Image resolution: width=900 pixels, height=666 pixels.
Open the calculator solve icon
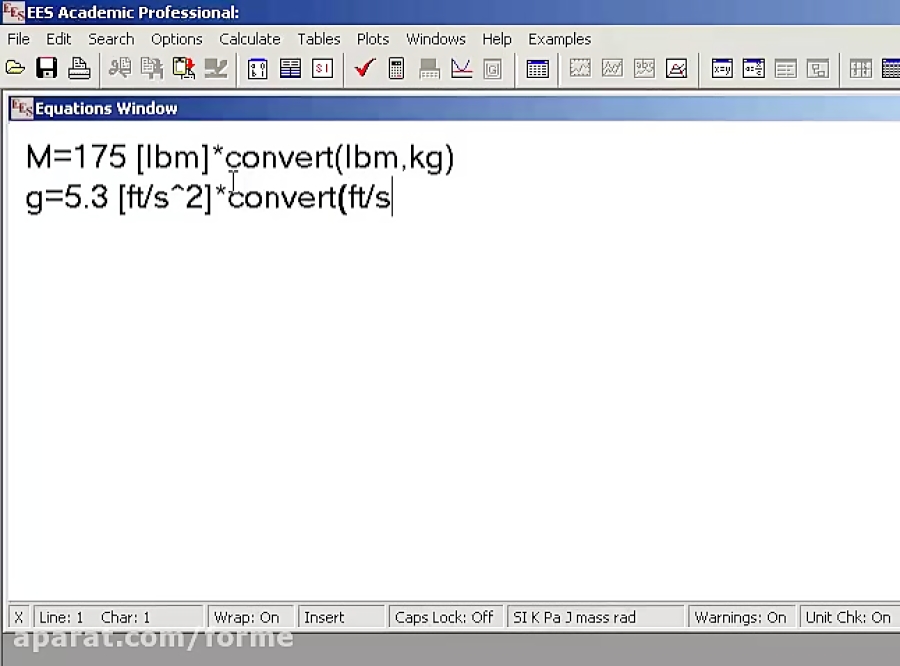[x=396, y=67]
